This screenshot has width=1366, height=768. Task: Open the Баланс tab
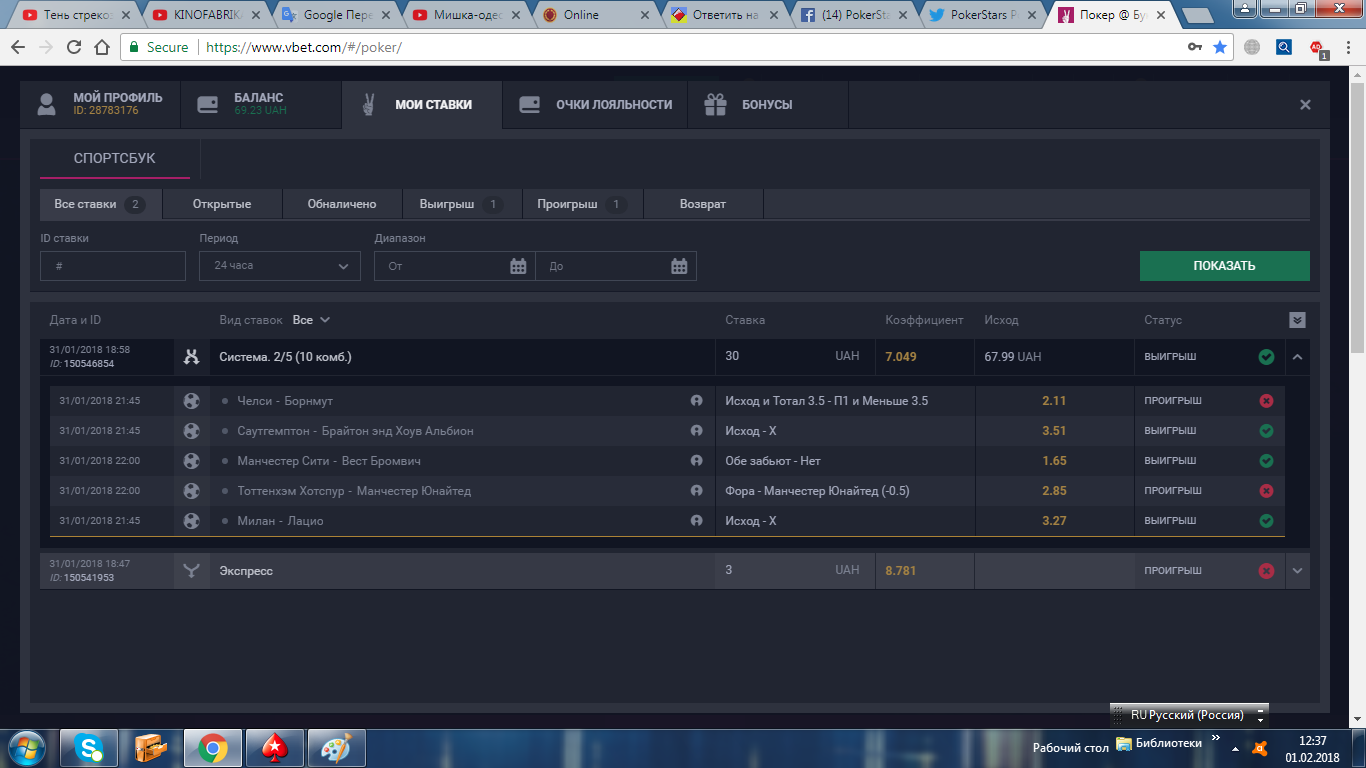point(261,104)
